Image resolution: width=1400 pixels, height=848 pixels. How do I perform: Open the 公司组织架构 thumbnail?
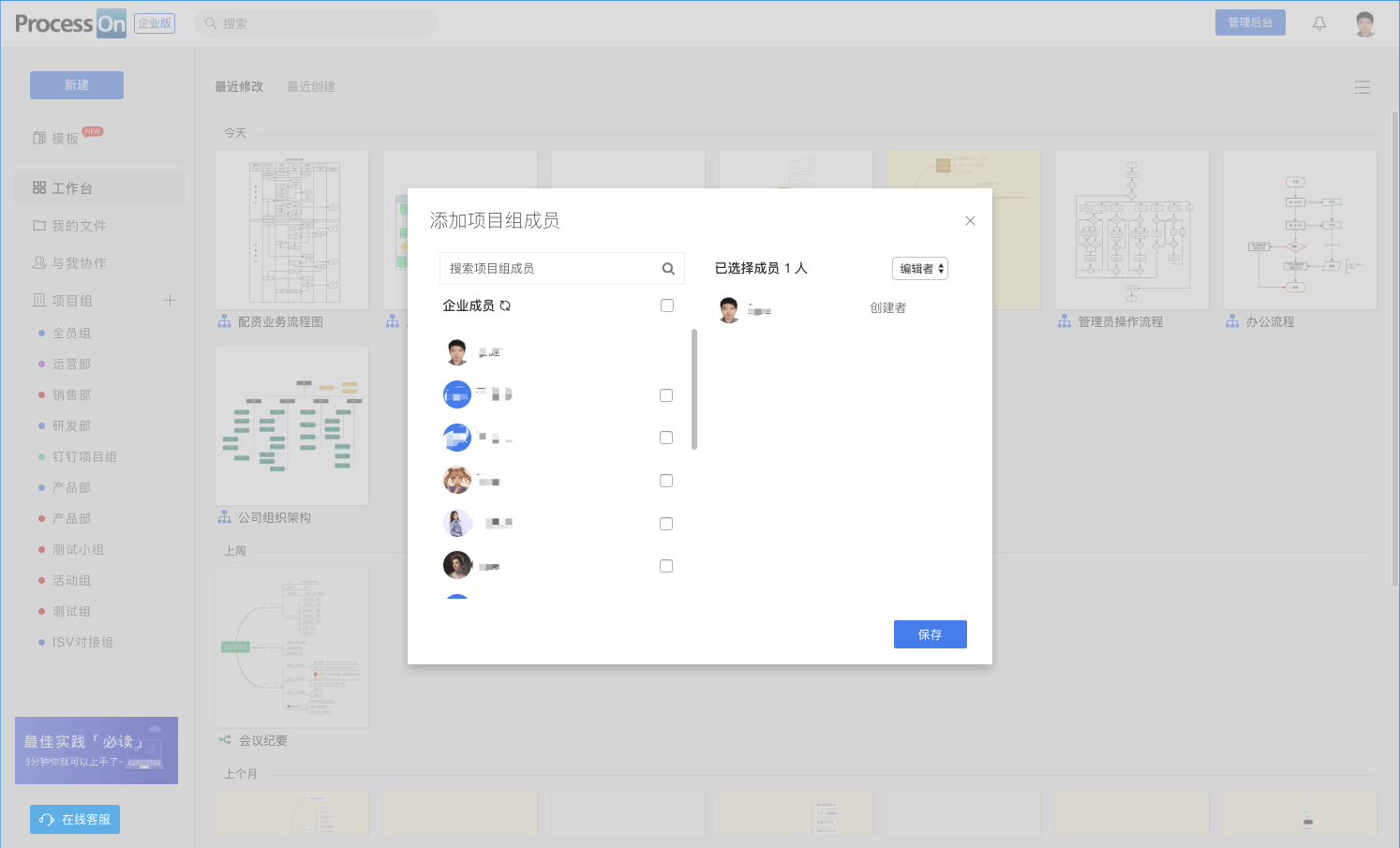292,425
